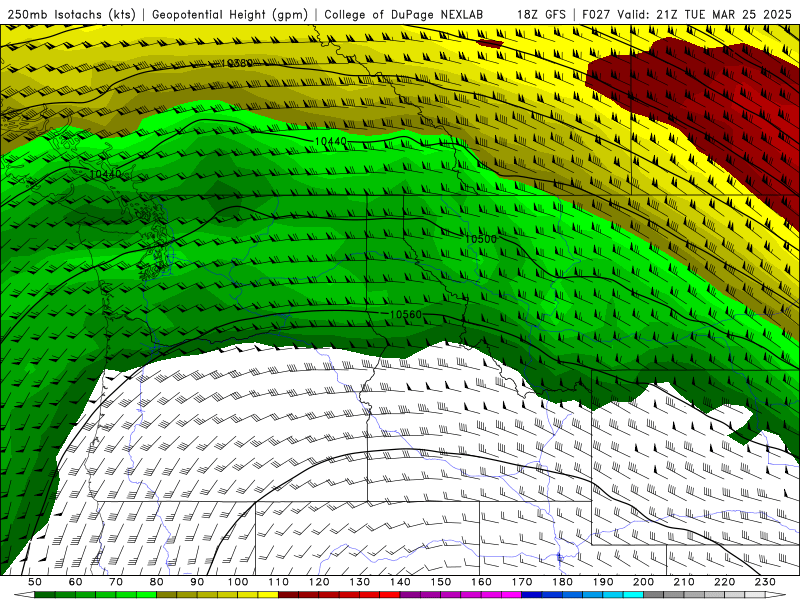This screenshot has height=600, width=800.
Task: Pick the bright red 135-140 kt swatch
Action: click(x=390, y=594)
